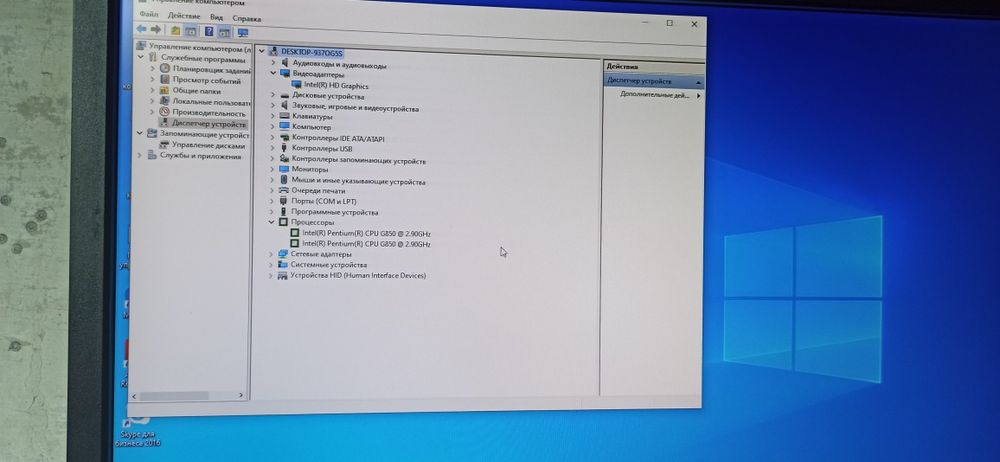1000x462 pixels.
Task: Click the mouse icon of Мыши и иные указывающие устройства
Action: pos(284,180)
